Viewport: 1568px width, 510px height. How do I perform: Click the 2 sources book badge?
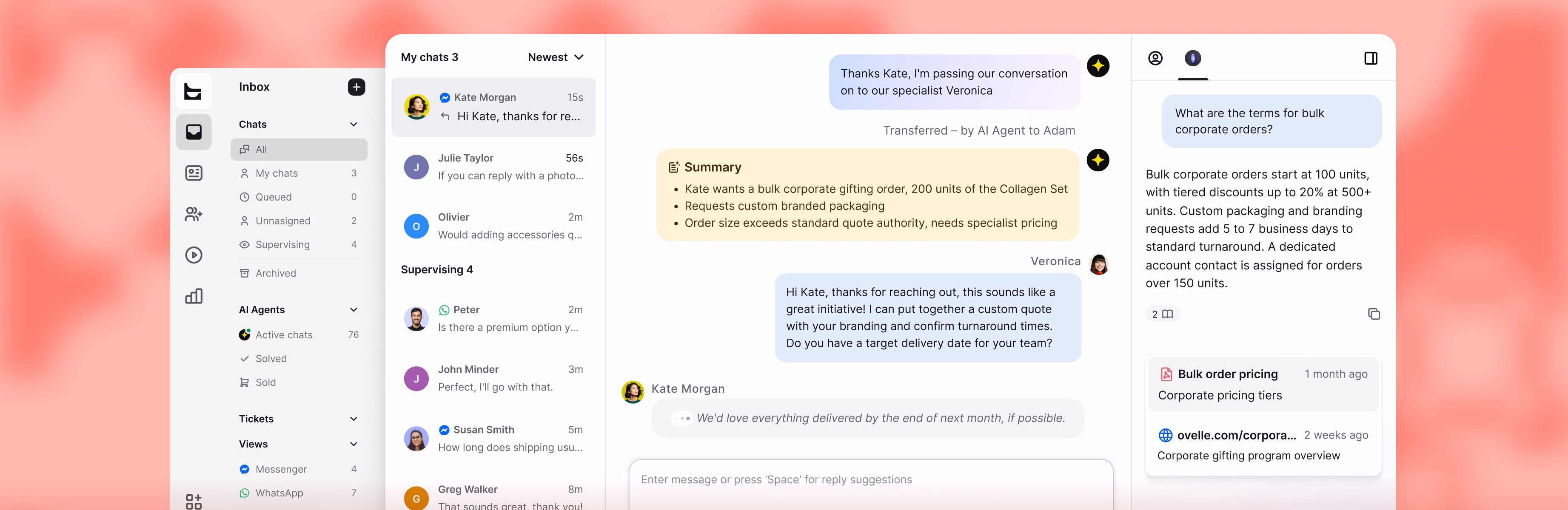click(1162, 314)
